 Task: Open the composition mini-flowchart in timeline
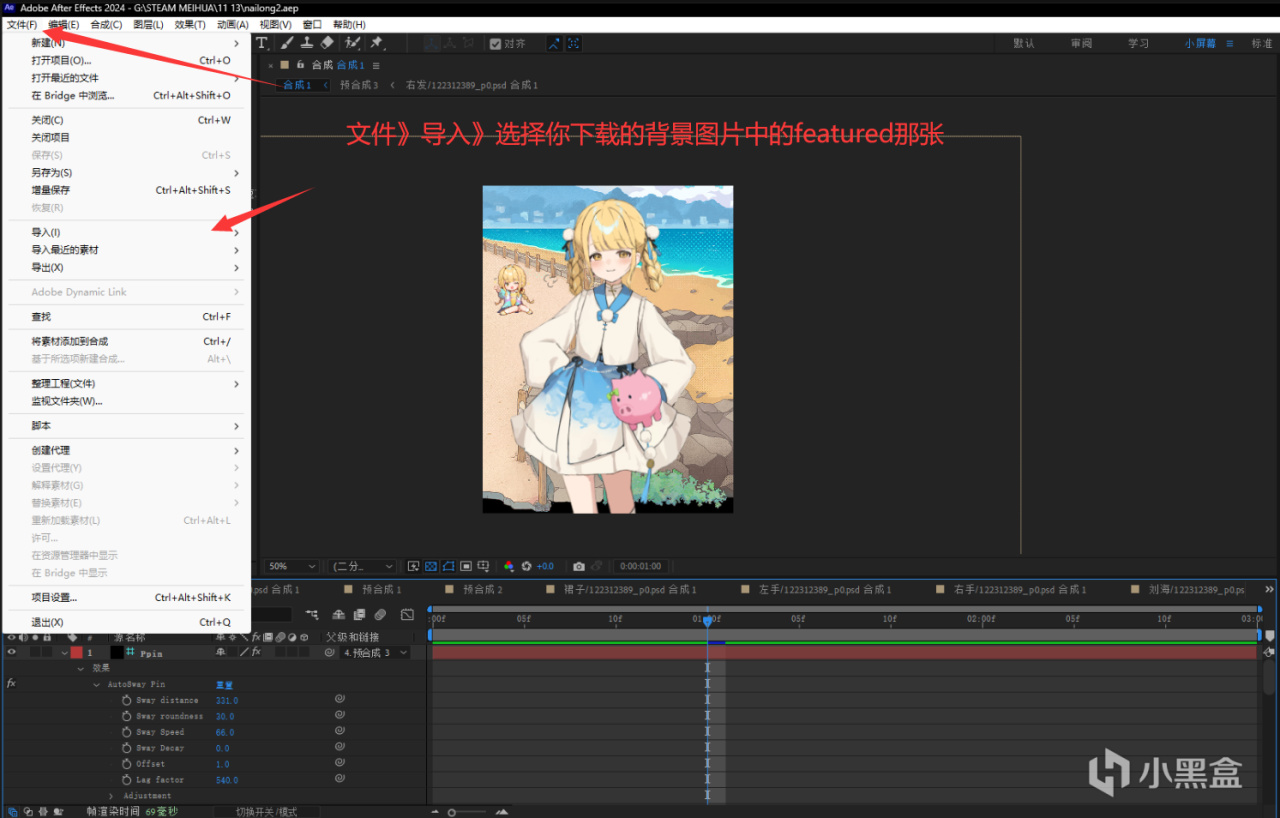tap(313, 615)
